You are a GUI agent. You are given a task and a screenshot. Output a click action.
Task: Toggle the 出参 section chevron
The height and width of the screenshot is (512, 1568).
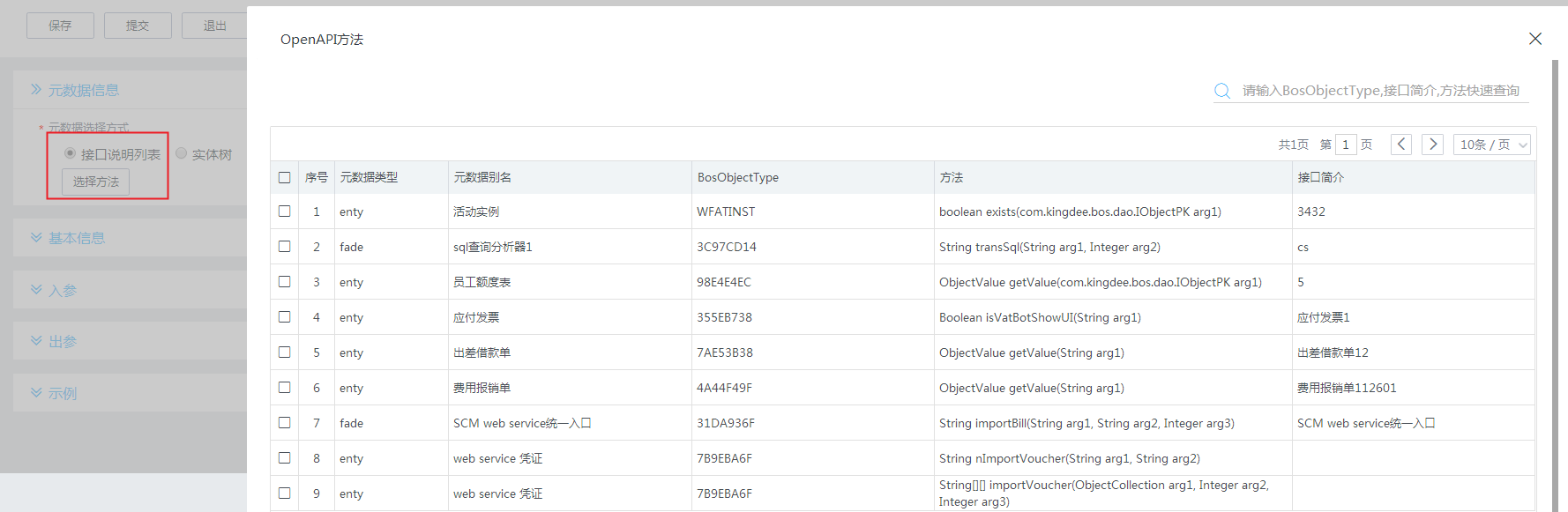click(x=36, y=341)
